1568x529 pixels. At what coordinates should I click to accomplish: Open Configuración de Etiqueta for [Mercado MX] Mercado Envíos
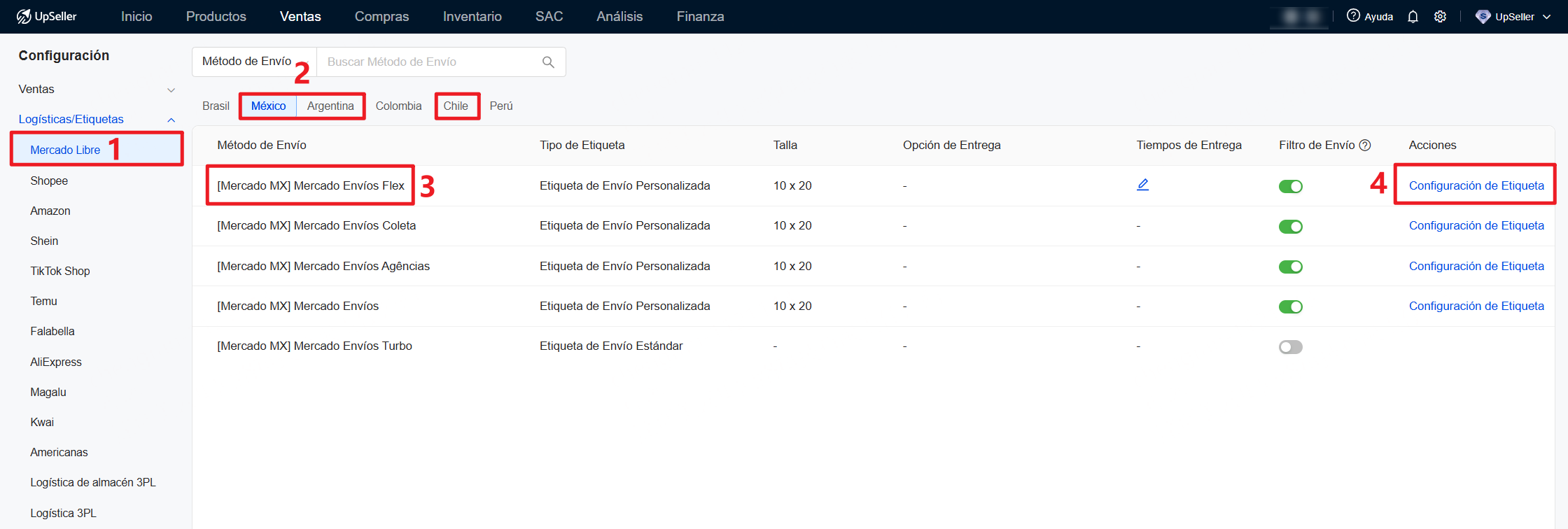(1476, 306)
